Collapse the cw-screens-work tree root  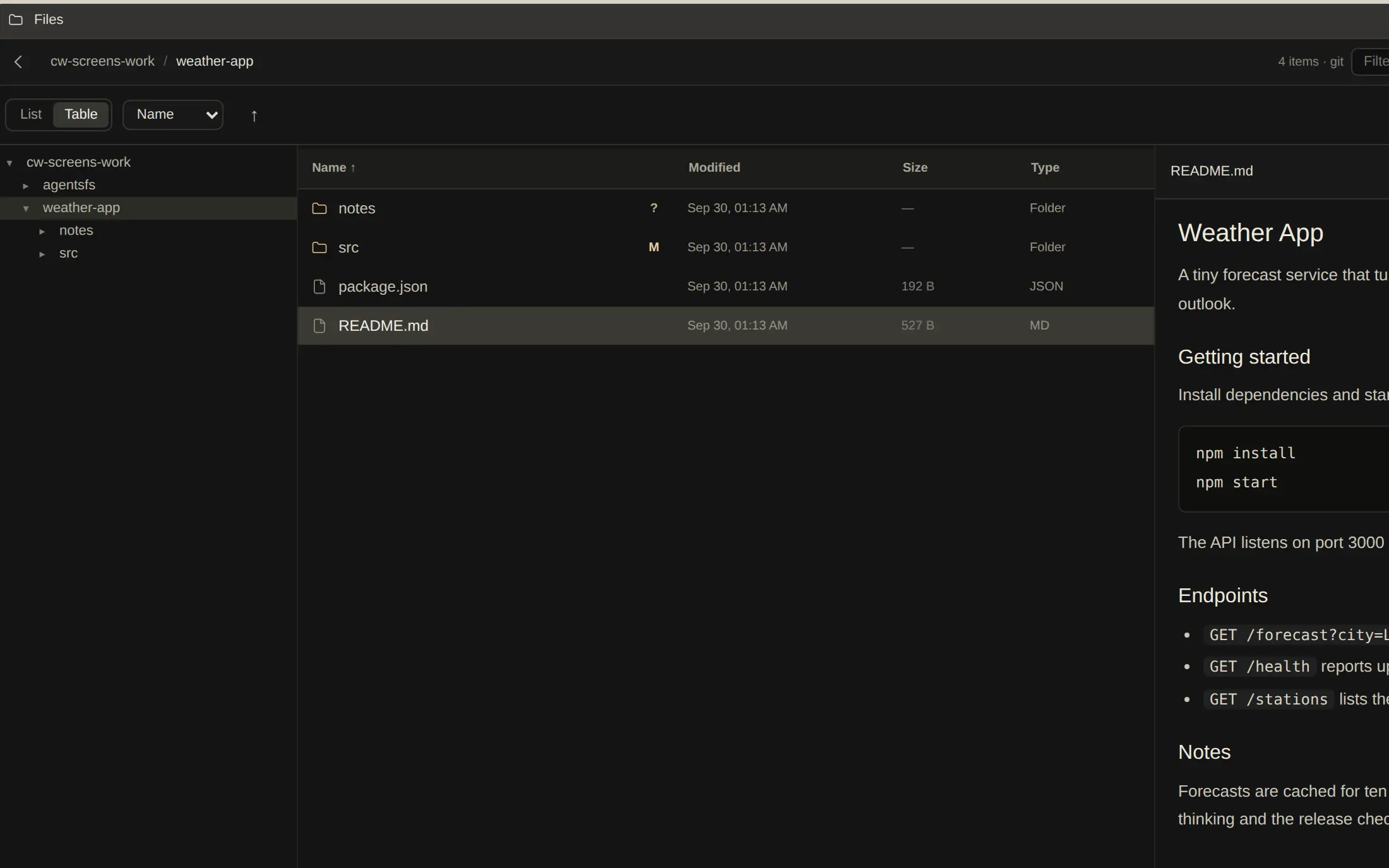tap(9, 163)
